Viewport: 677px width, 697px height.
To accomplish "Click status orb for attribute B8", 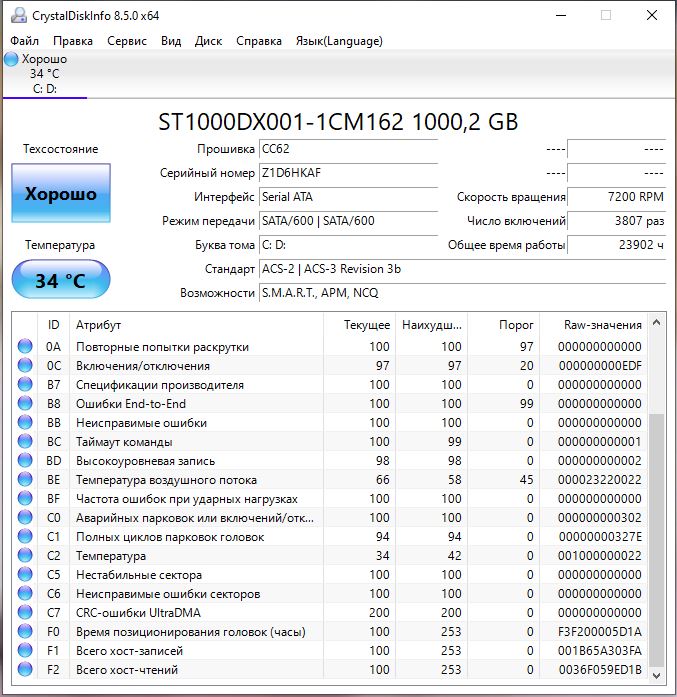I will pos(25,404).
